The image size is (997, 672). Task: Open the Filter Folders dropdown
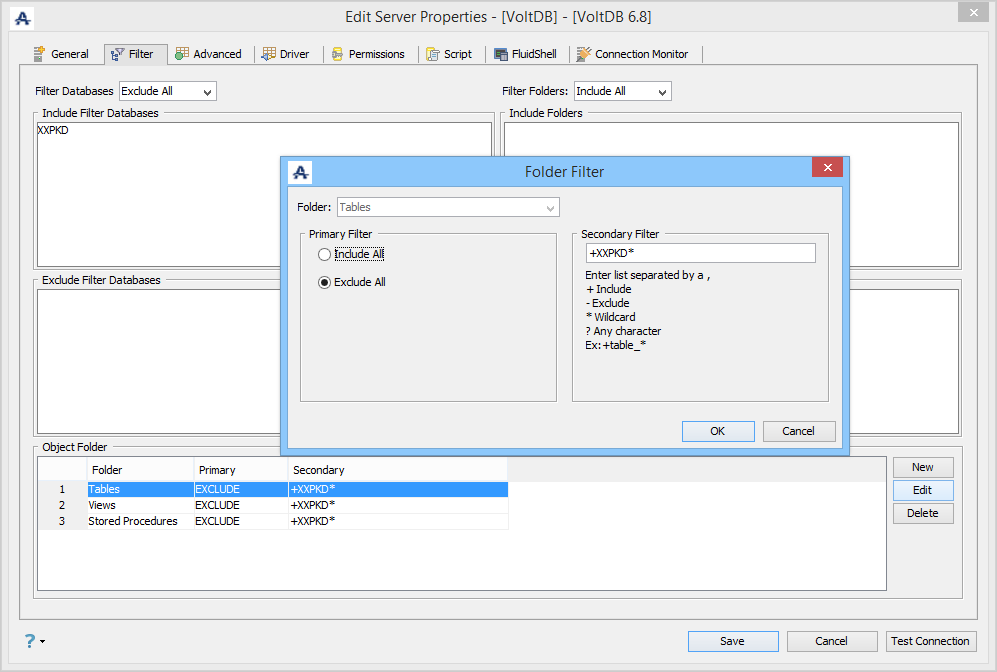(x=622, y=91)
